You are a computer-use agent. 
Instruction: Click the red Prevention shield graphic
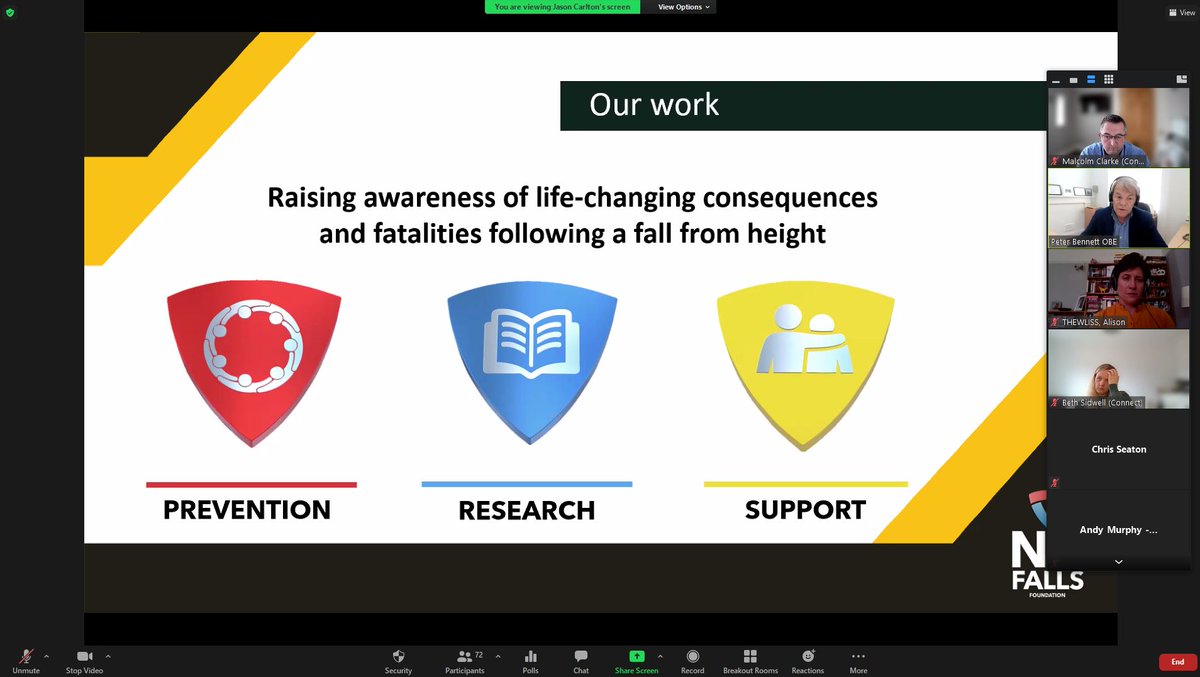254,361
